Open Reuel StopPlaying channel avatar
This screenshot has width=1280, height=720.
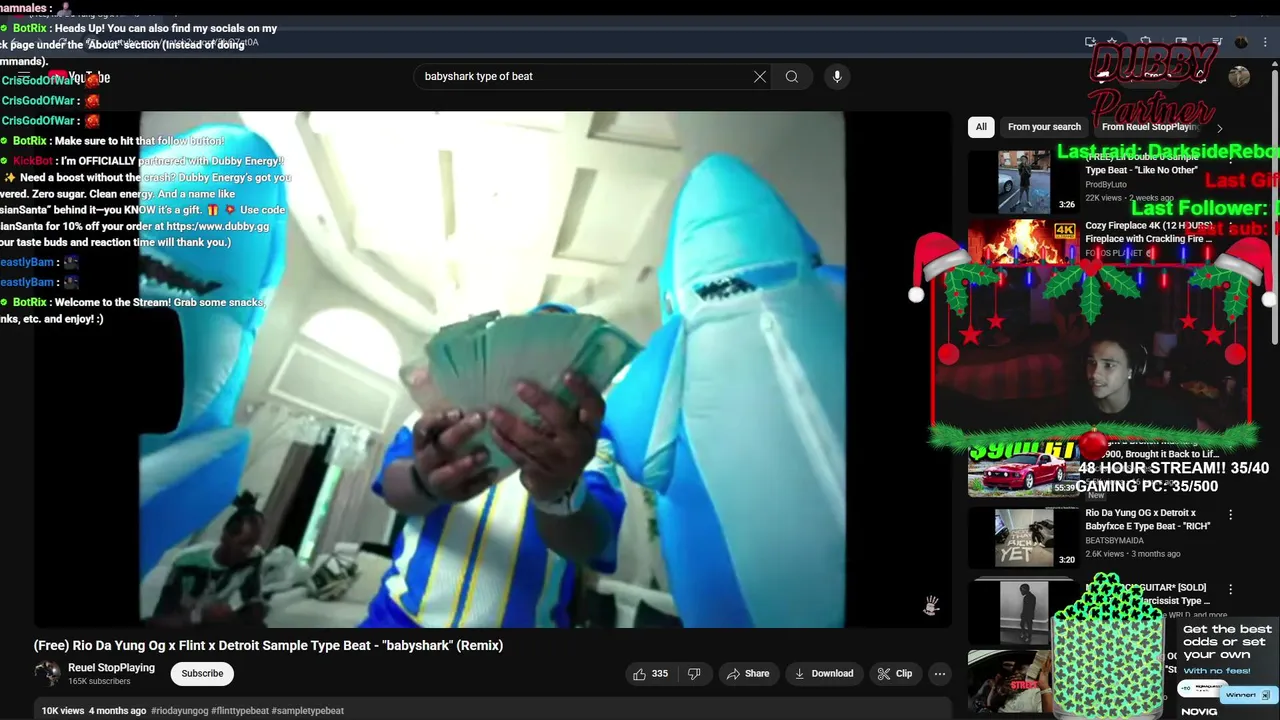pos(47,674)
